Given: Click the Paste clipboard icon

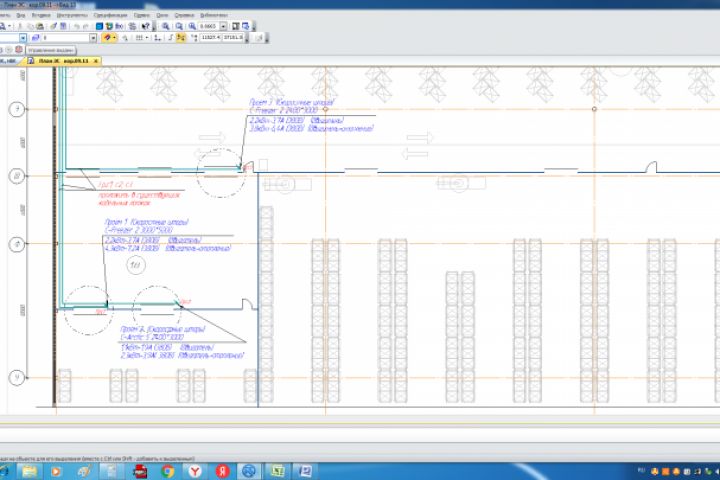Looking at the screenshot, I should (40, 26).
